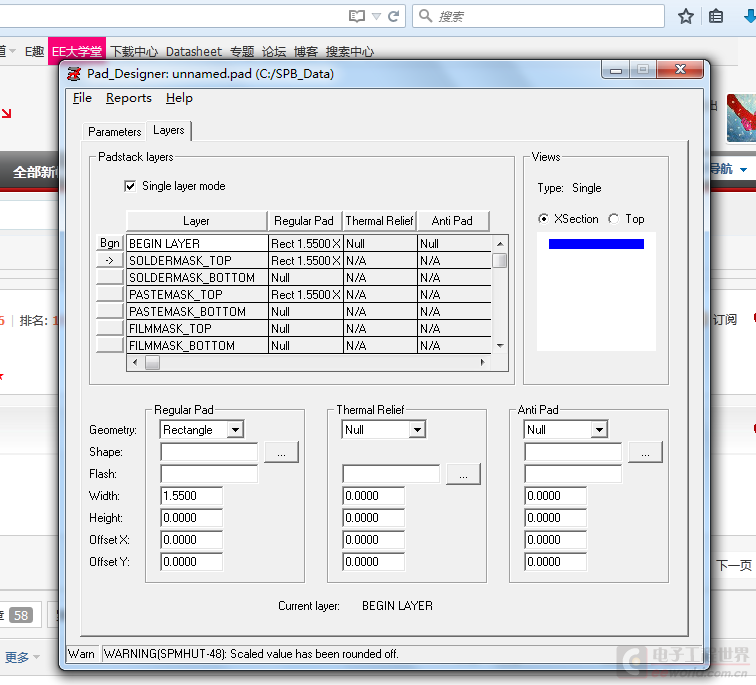Open the Datasheet link on webpage
Image resolution: width=756 pixels, height=685 pixels.
[x=194, y=52]
